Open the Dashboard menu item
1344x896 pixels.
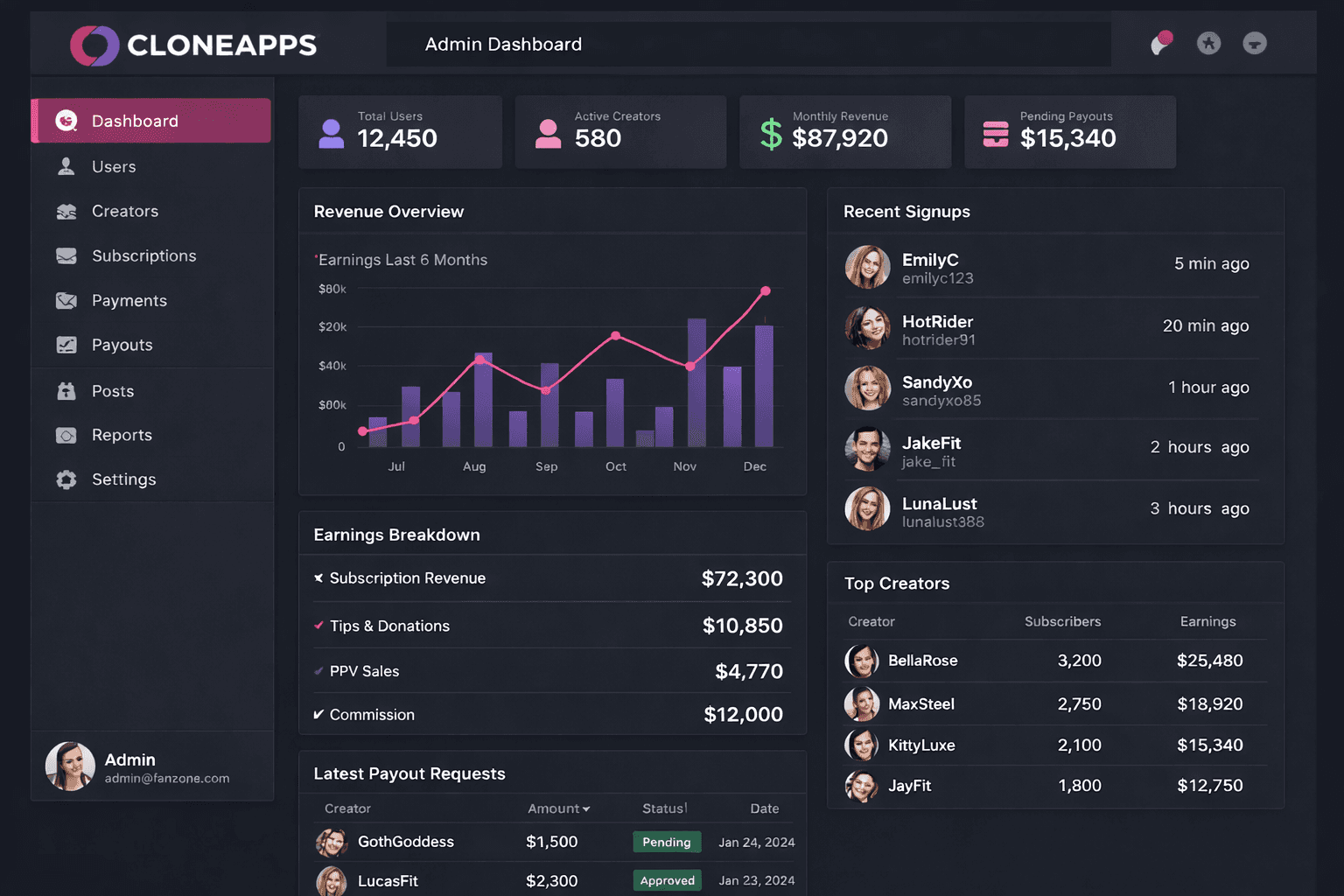pos(151,121)
